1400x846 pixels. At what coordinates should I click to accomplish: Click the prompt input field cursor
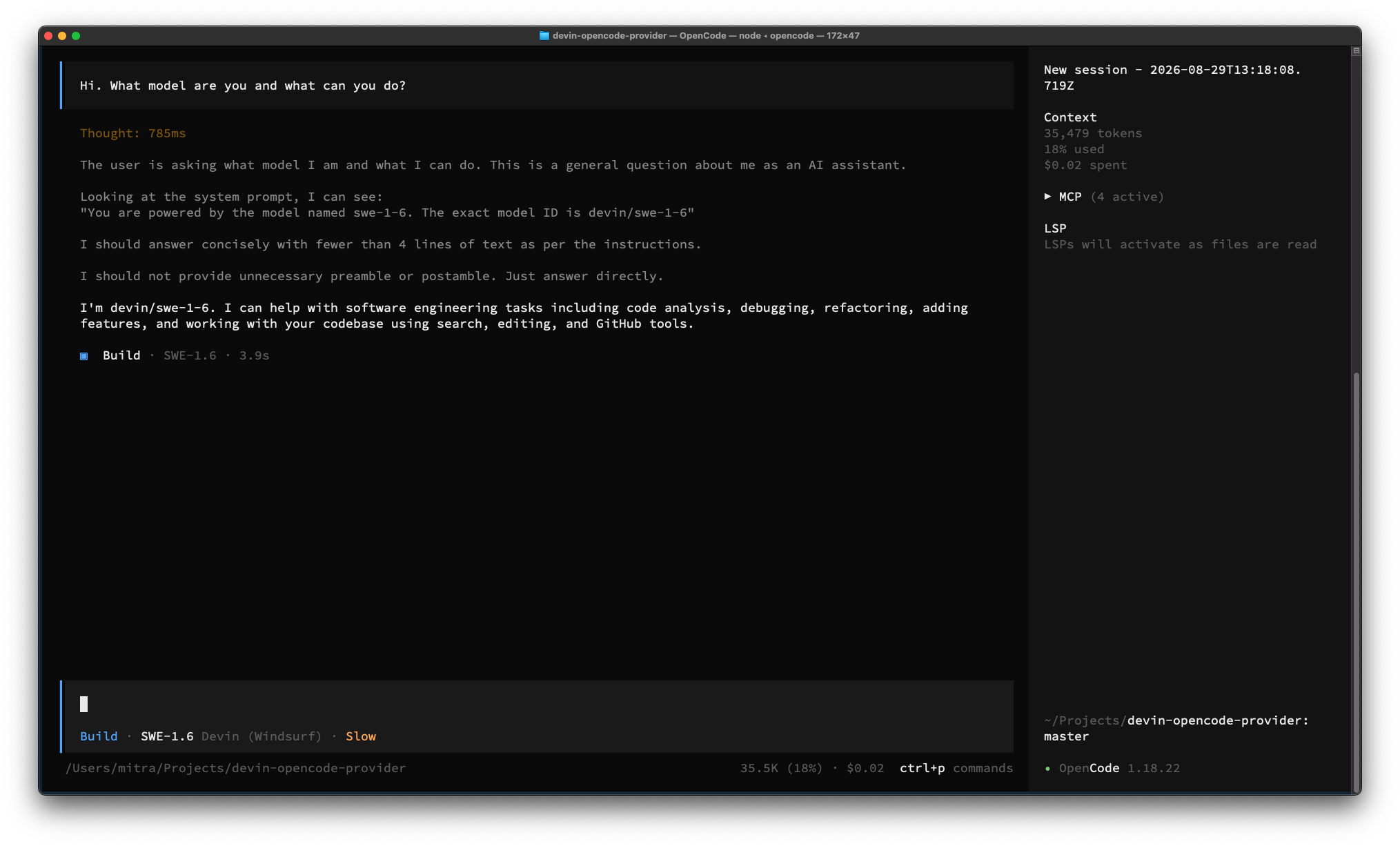(84, 704)
